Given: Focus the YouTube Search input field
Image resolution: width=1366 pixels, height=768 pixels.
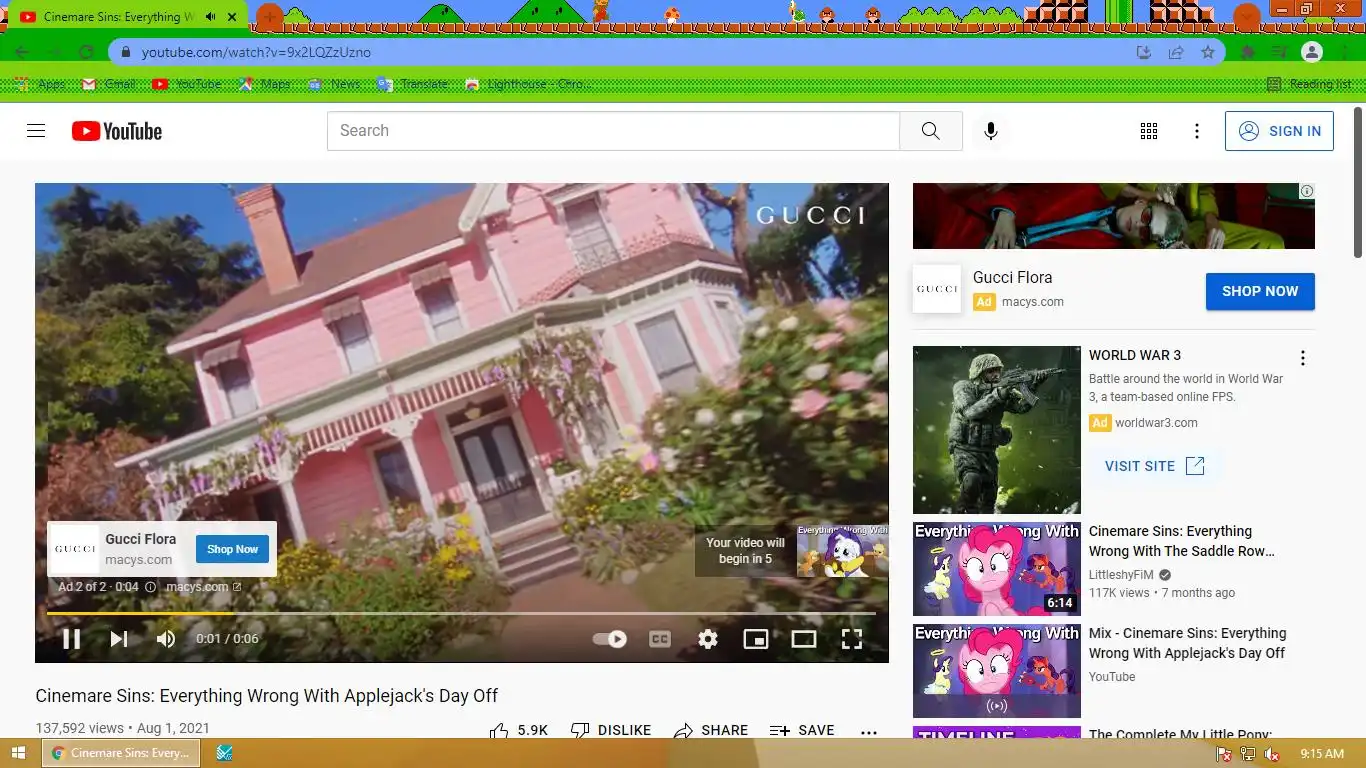Looking at the screenshot, I should click(613, 131).
